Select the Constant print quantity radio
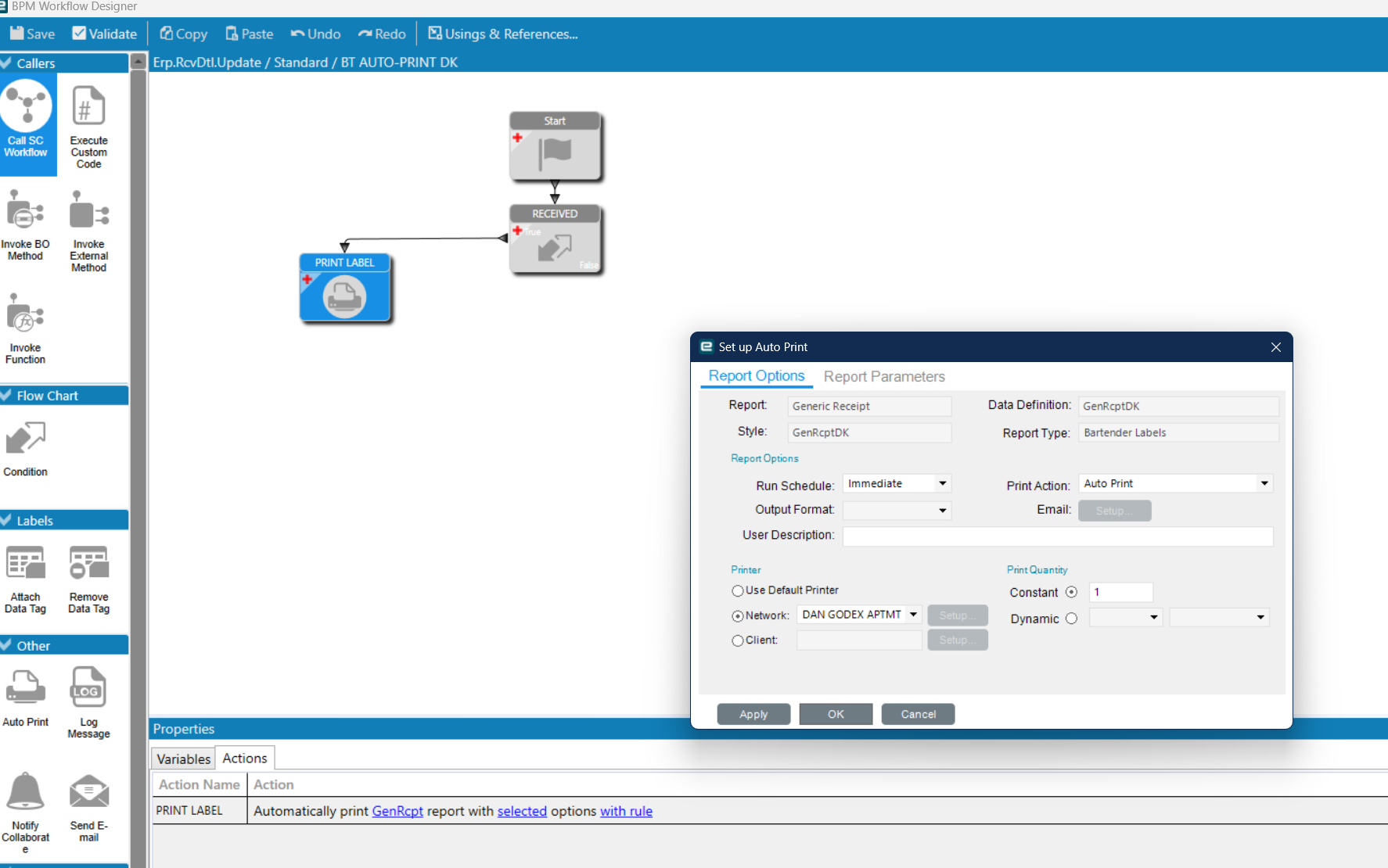The image size is (1388, 868). coord(1071,592)
